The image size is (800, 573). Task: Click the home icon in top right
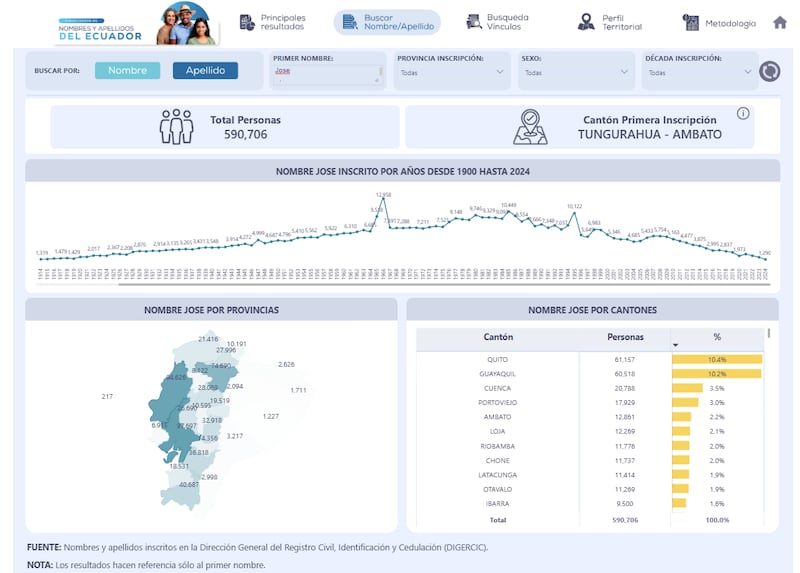tap(780, 22)
